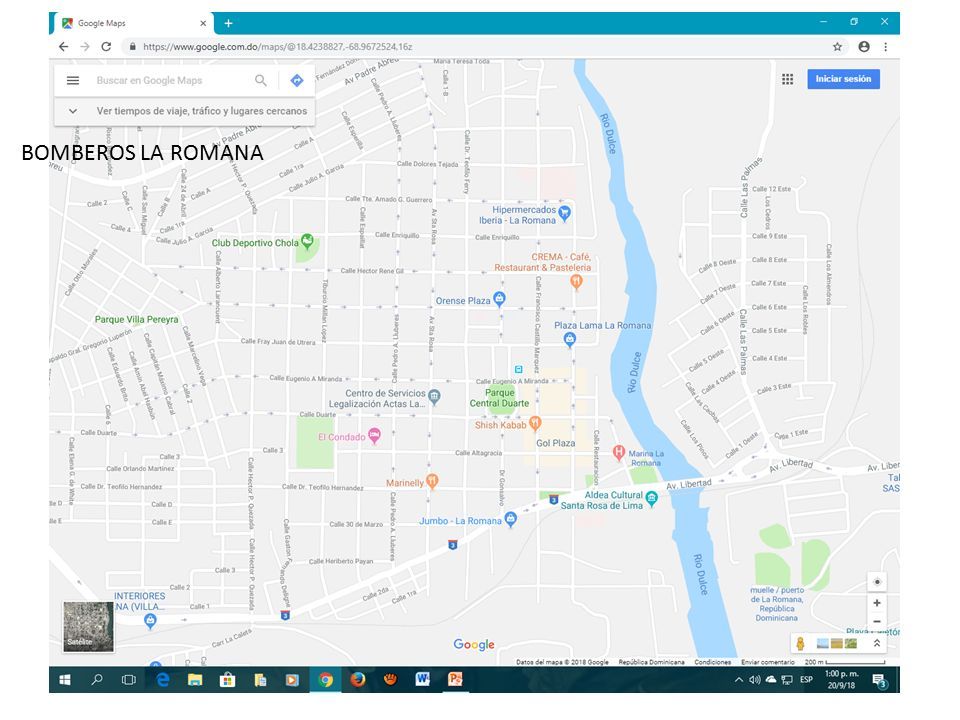Reload the Google Maps page

(x=106, y=47)
